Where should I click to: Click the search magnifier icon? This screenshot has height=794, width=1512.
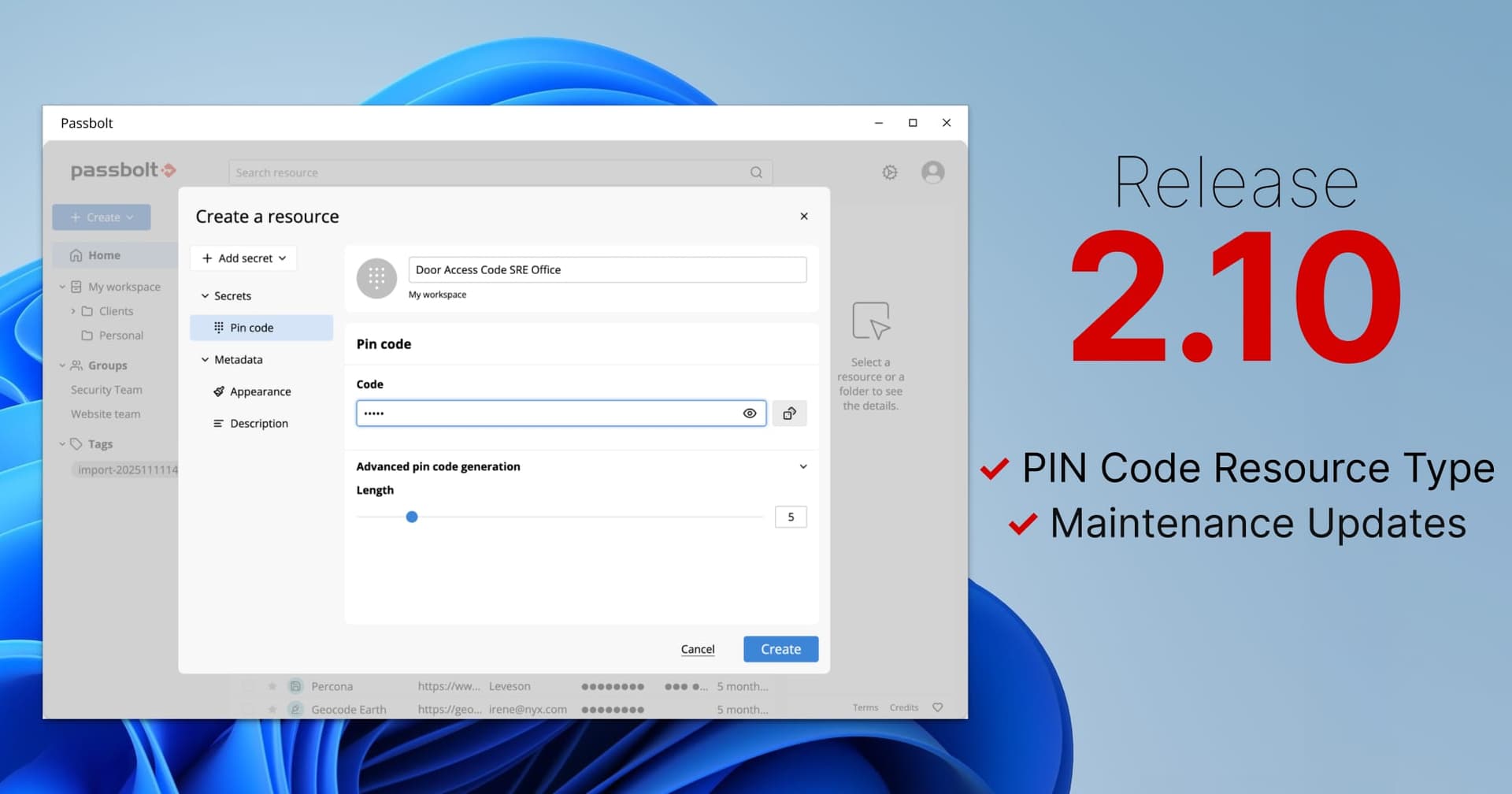(756, 173)
